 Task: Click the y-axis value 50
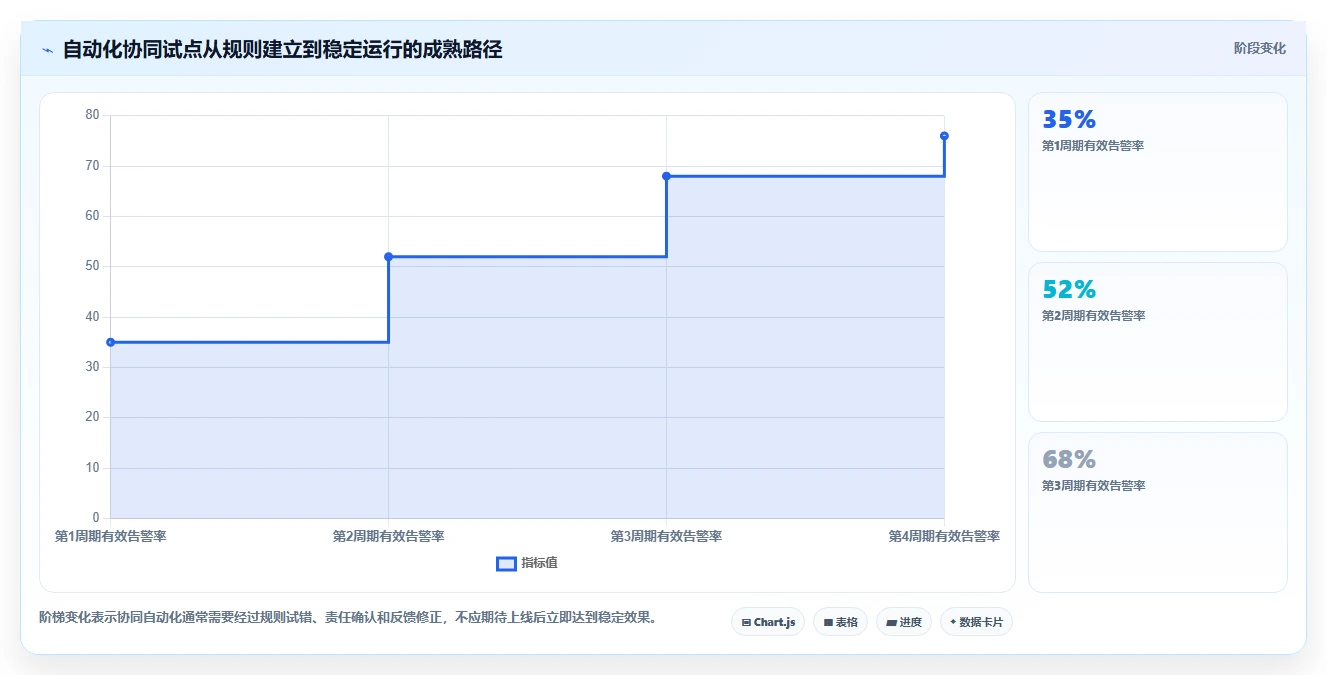tap(92, 266)
